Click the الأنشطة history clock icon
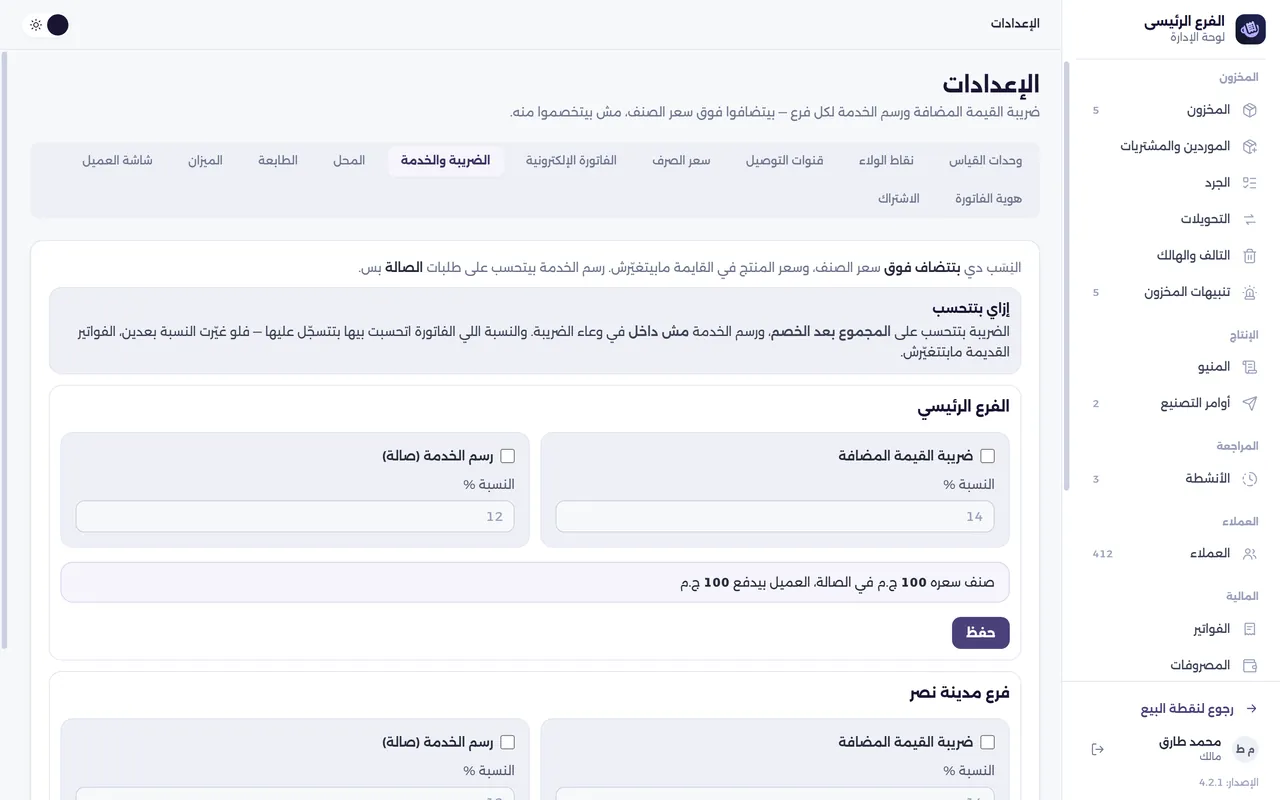This screenshot has height=800, width=1280. coord(1249,479)
